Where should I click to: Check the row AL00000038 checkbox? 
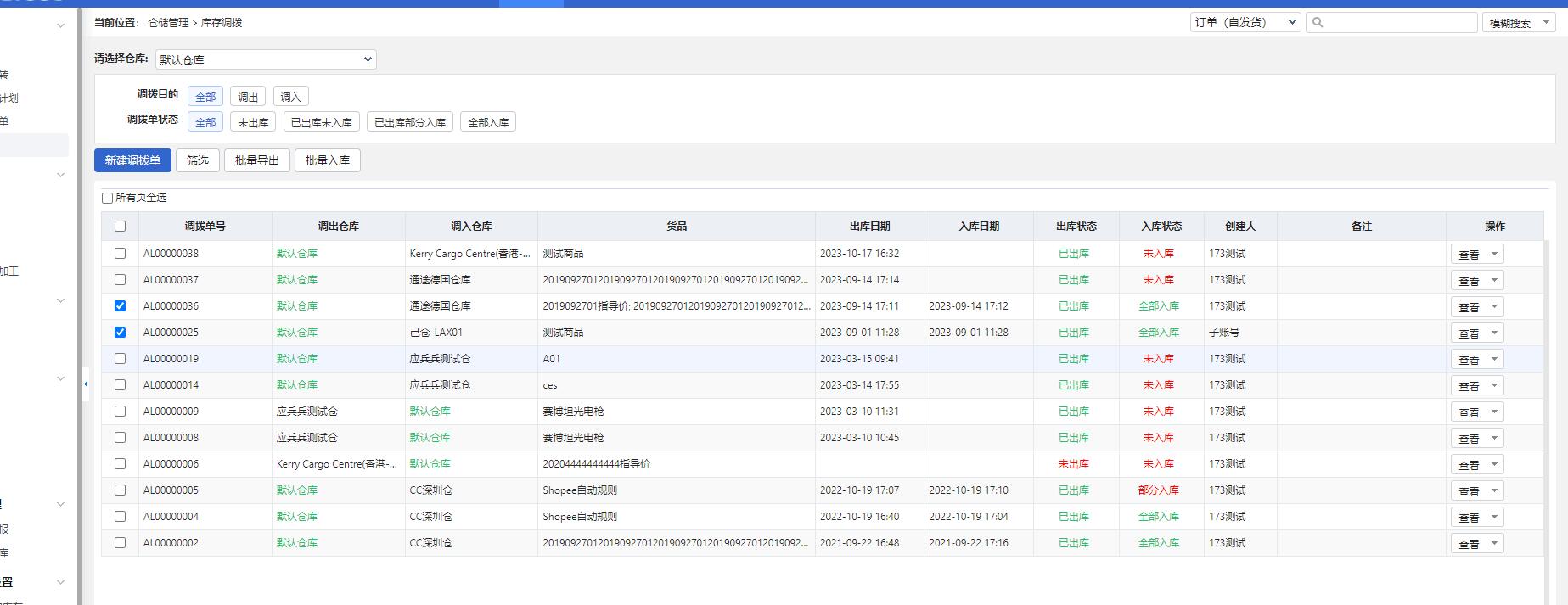pyautogui.click(x=120, y=253)
